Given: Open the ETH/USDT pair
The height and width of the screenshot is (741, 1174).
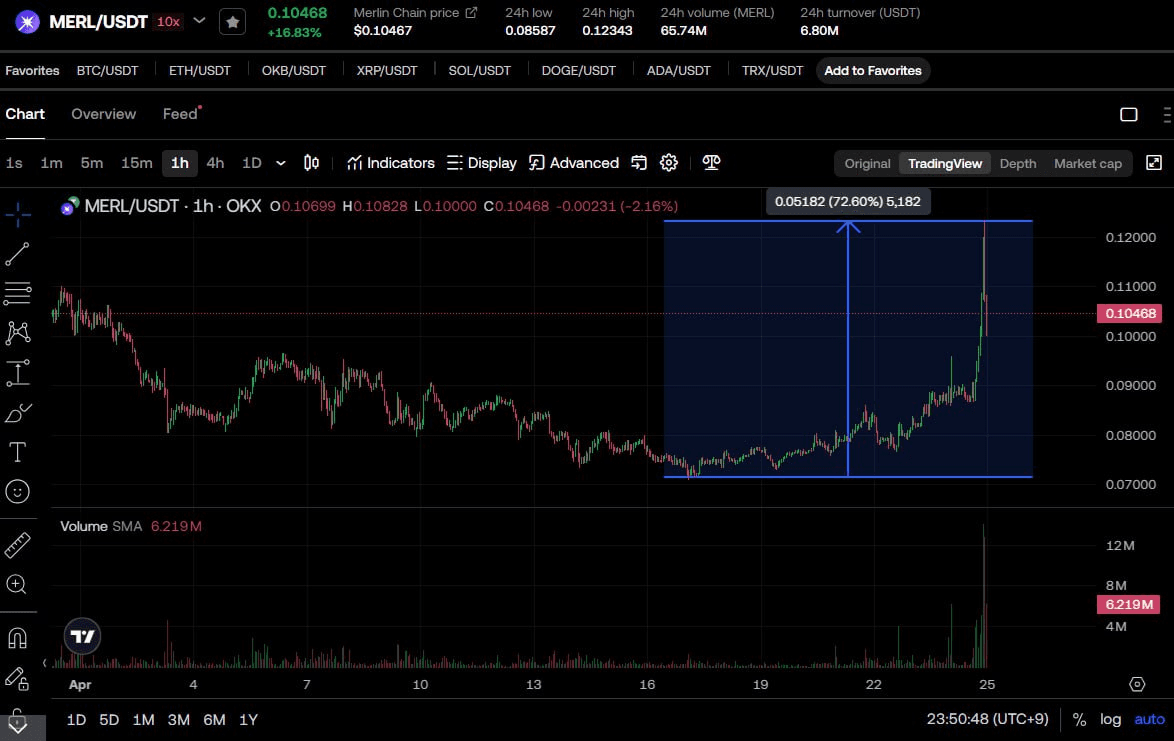Looking at the screenshot, I should 200,70.
